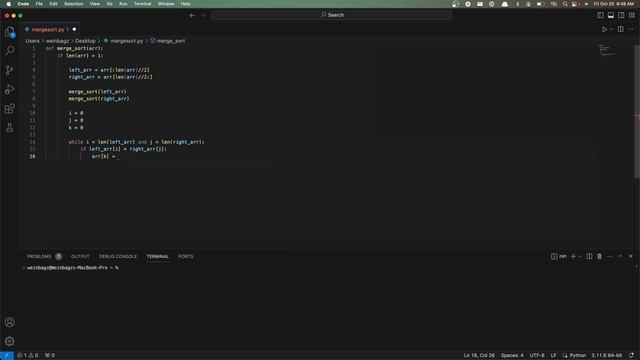Open macOS Spotlight search icon

pyautogui.click(x=564, y=4)
